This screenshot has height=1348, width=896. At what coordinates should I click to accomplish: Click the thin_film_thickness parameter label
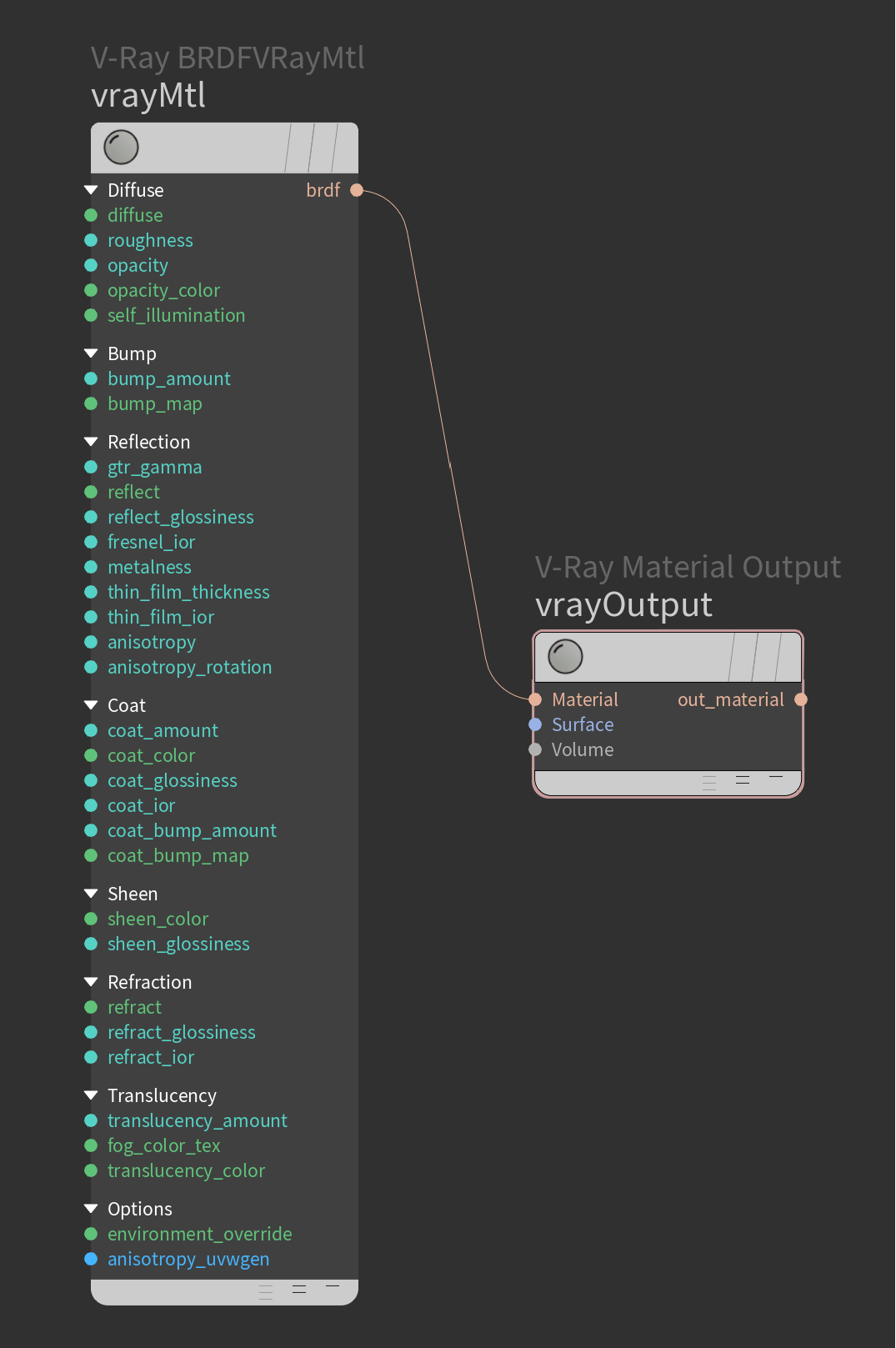coord(189,592)
